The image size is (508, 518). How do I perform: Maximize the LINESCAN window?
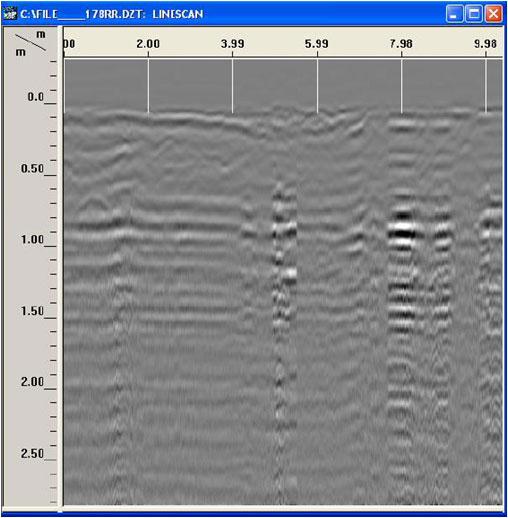click(x=474, y=14)
